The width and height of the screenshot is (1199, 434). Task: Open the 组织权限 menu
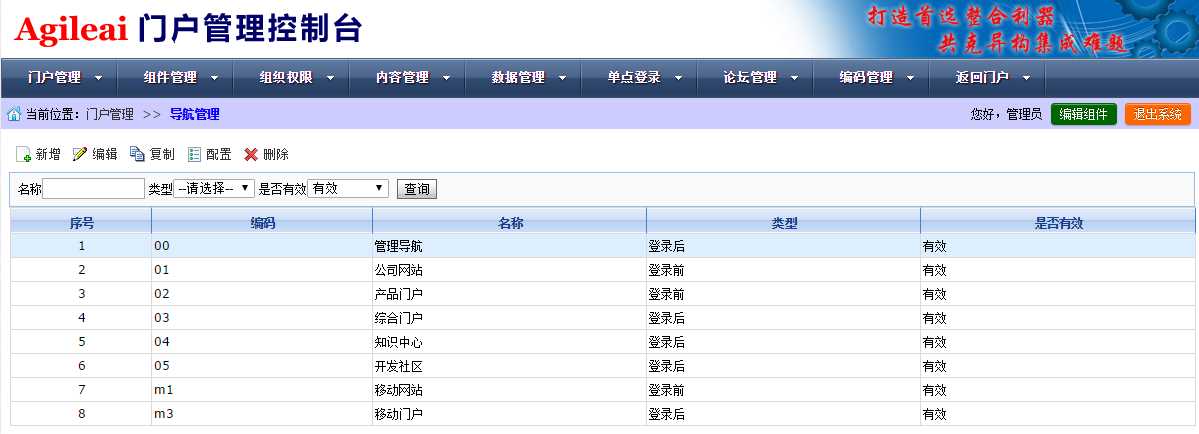(x=292, y=78)
